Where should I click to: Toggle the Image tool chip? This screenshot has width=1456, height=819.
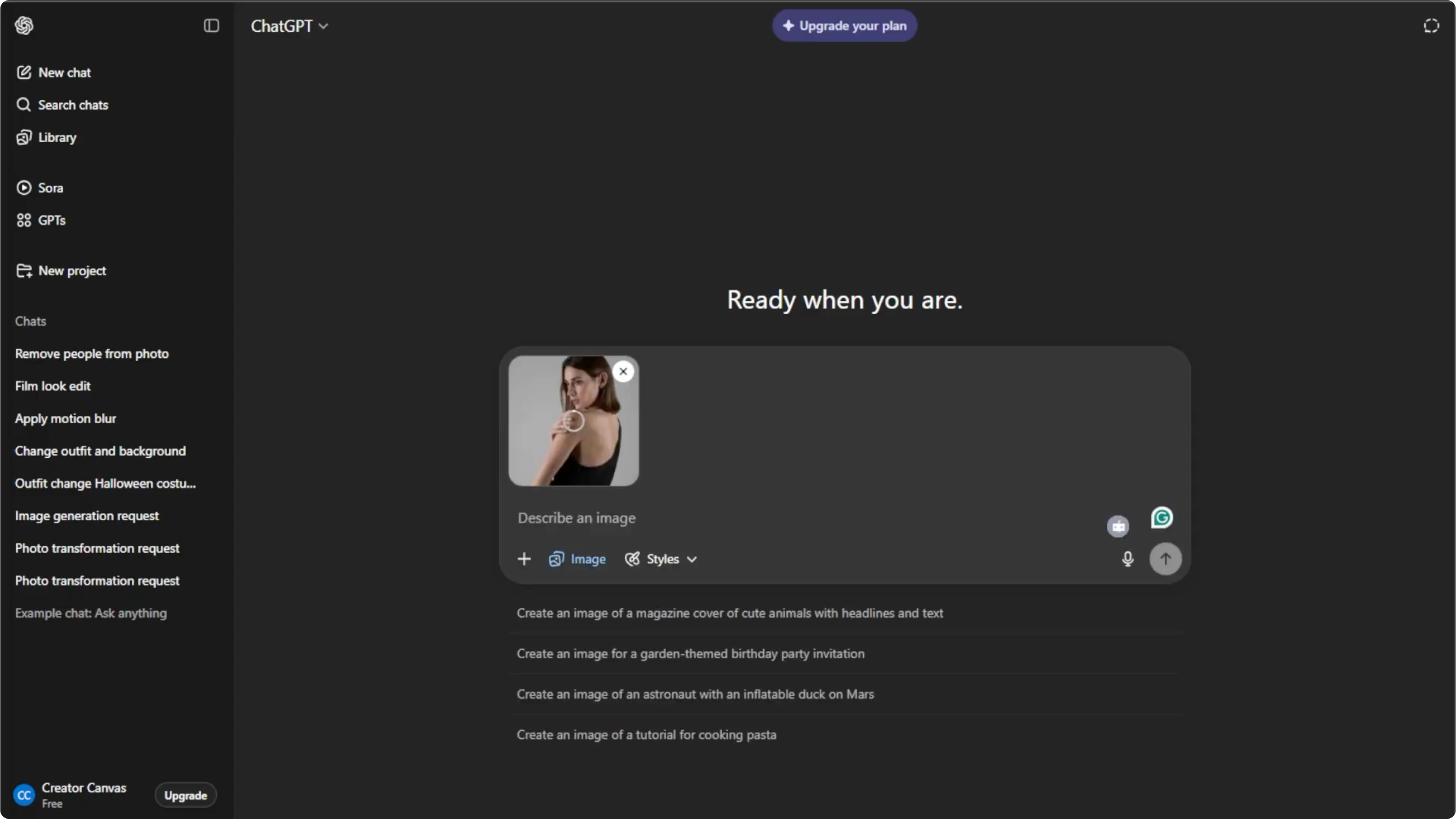coord(577,559)
